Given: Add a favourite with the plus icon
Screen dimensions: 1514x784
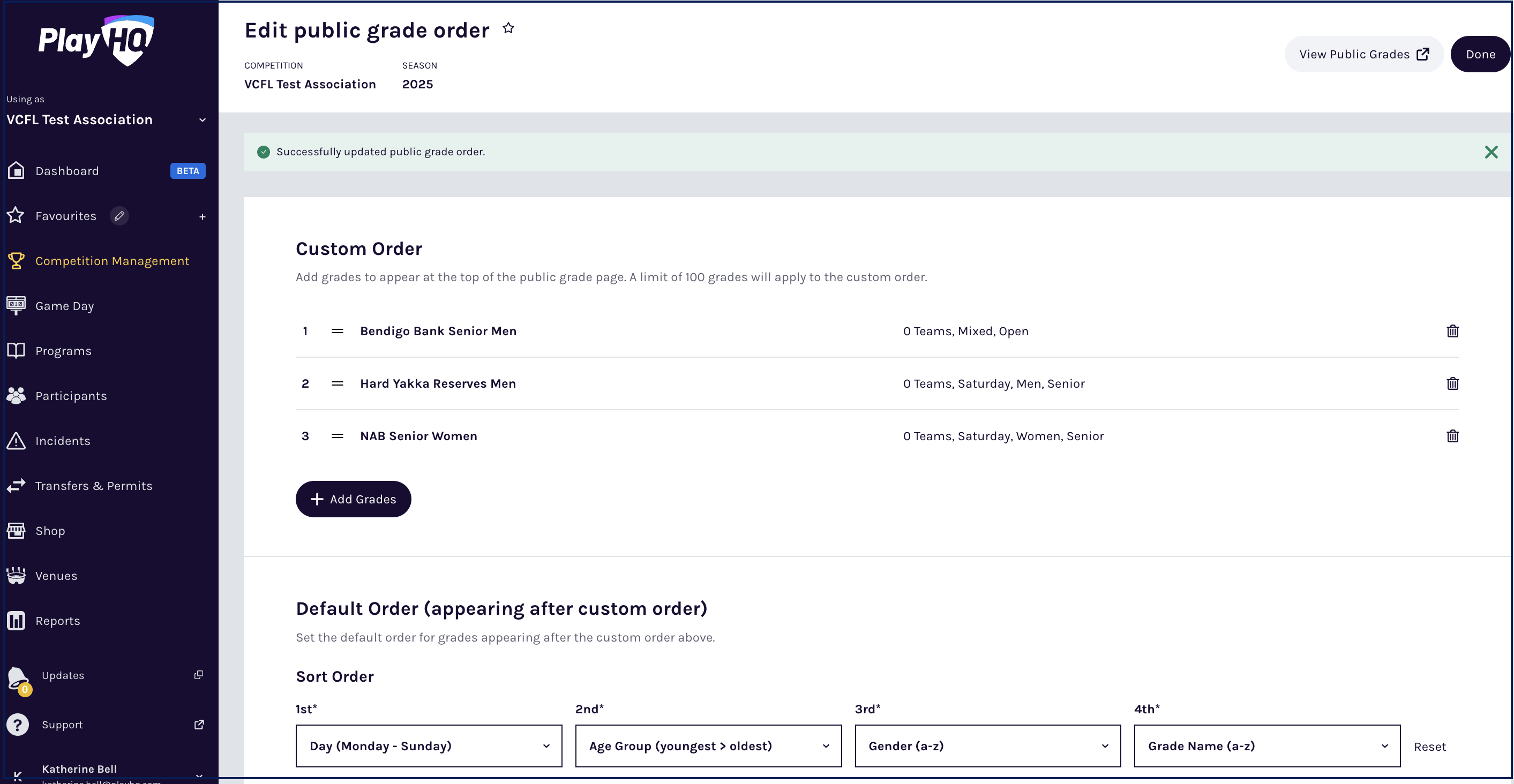Looking at the screenshot, I should click(x=202, y=217).
